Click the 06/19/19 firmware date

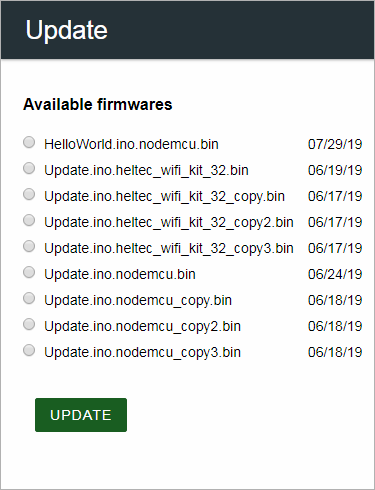click(x=335, y=170)
